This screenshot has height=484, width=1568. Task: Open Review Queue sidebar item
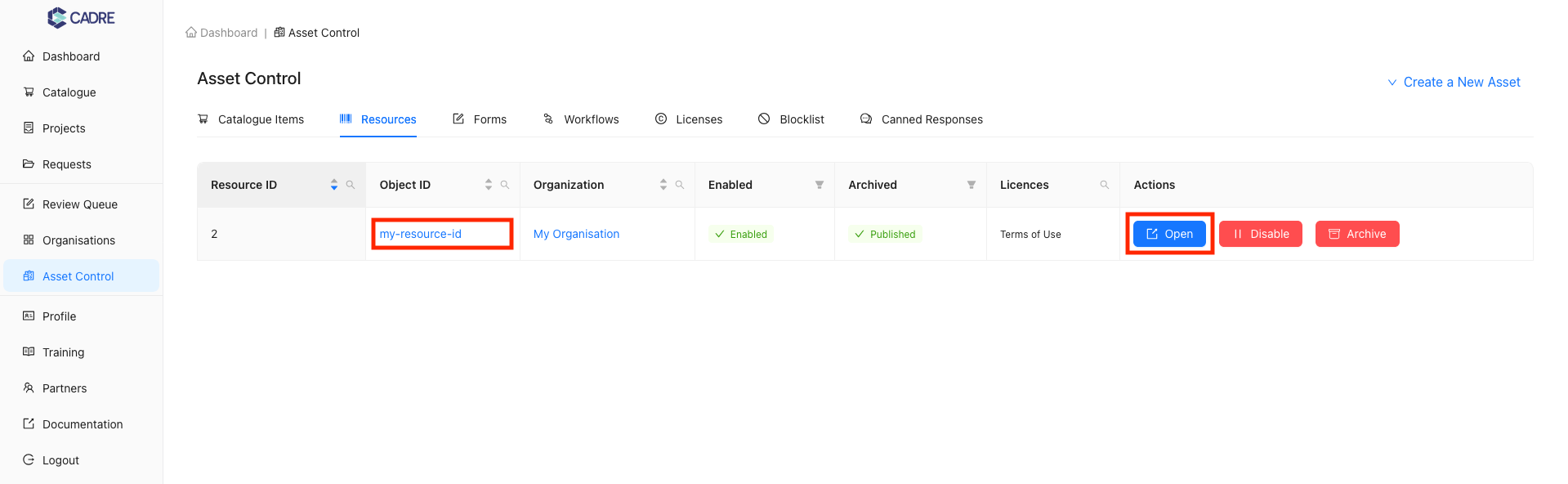(x=81, y=204)
